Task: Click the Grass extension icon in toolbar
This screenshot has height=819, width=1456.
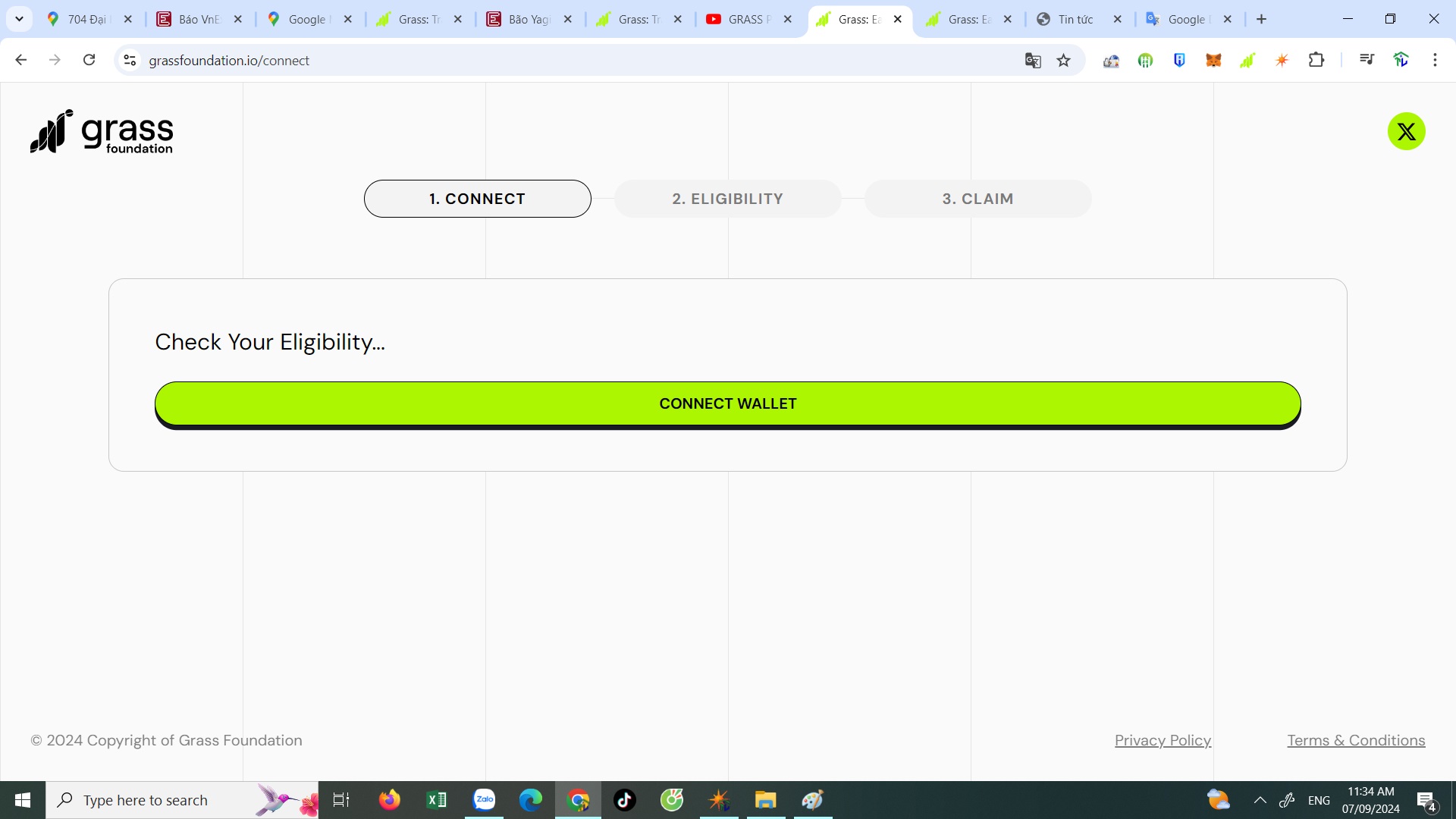Action: click(x=1247, y=60)
